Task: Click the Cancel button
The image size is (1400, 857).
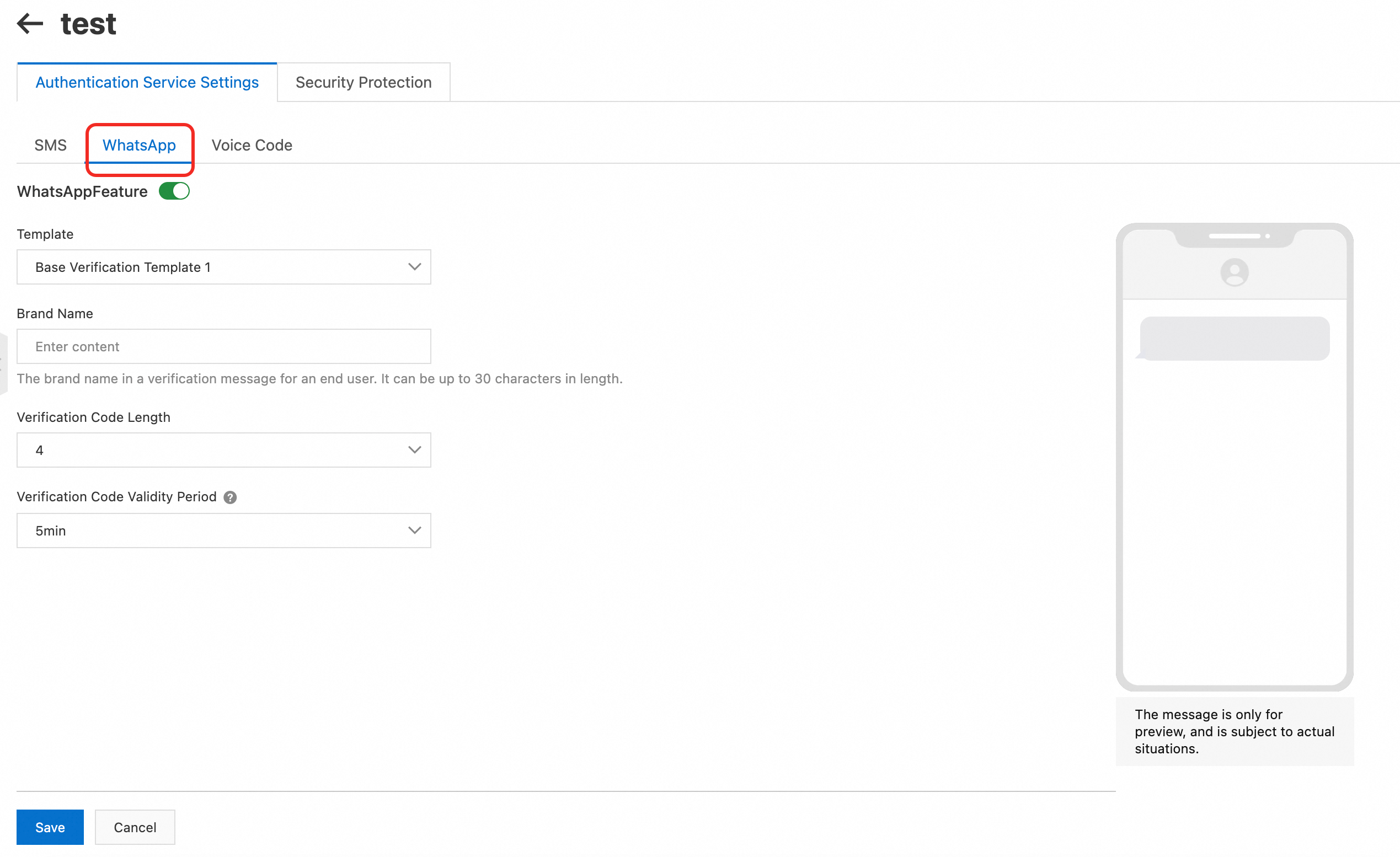Action: [135, 827]
